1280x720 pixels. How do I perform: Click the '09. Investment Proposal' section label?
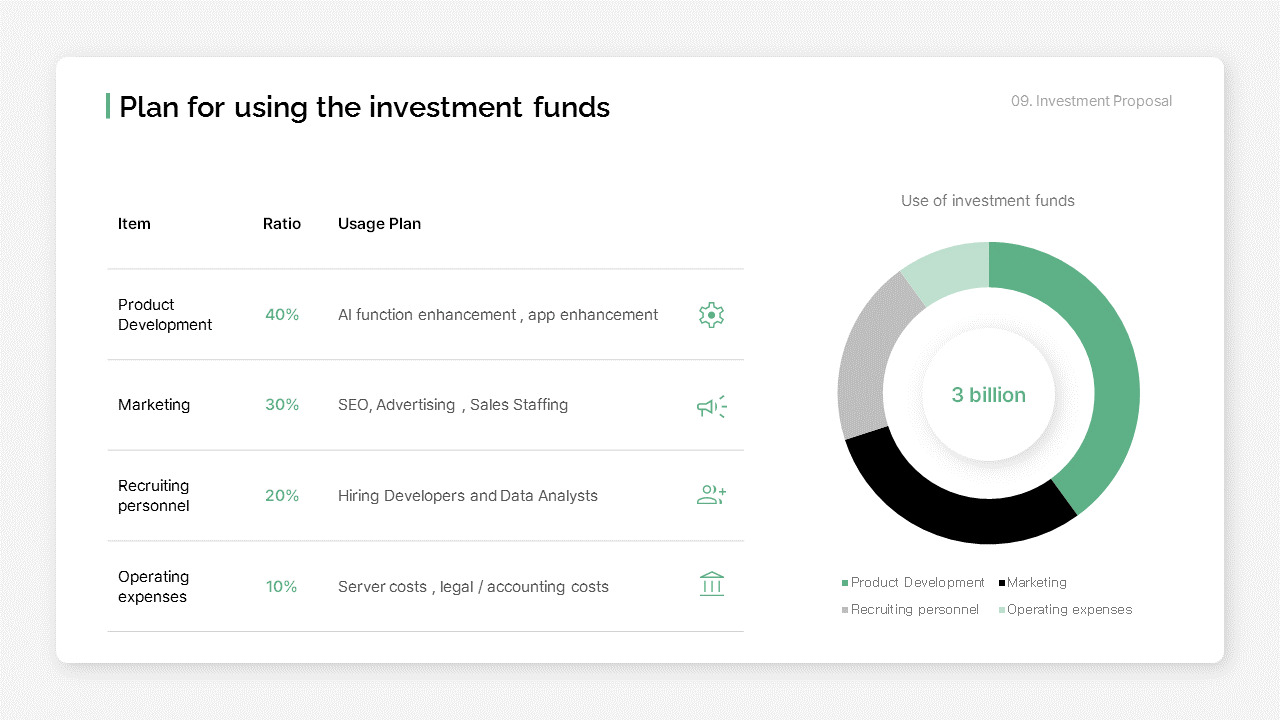(1091, 101)
